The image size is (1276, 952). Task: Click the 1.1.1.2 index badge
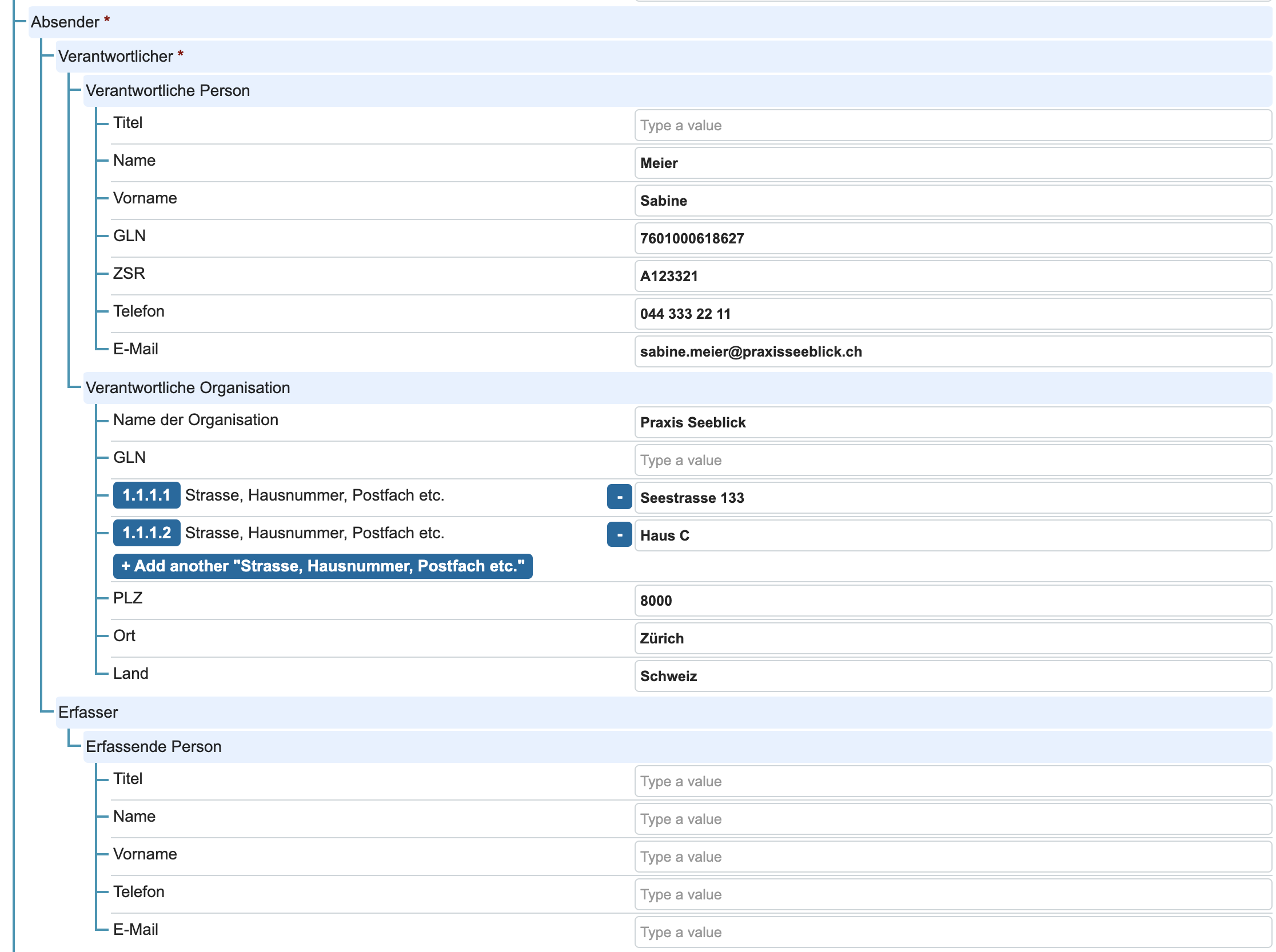click(146, 533)
